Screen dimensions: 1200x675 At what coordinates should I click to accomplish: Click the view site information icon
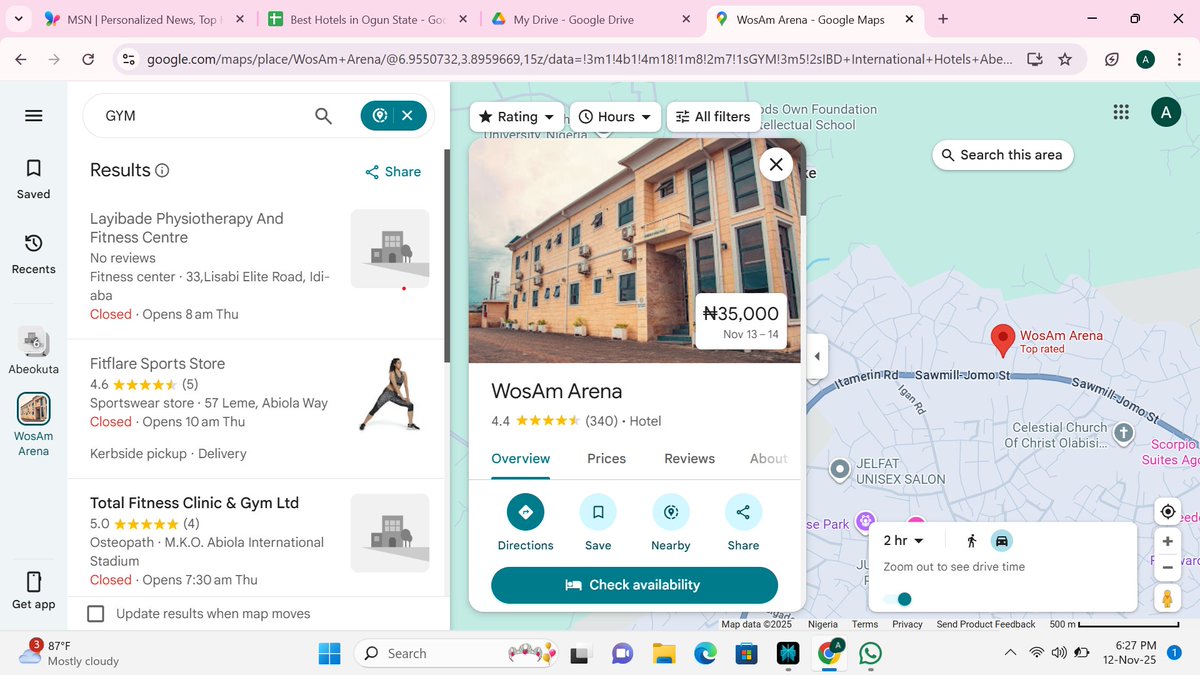pos(128,60)
